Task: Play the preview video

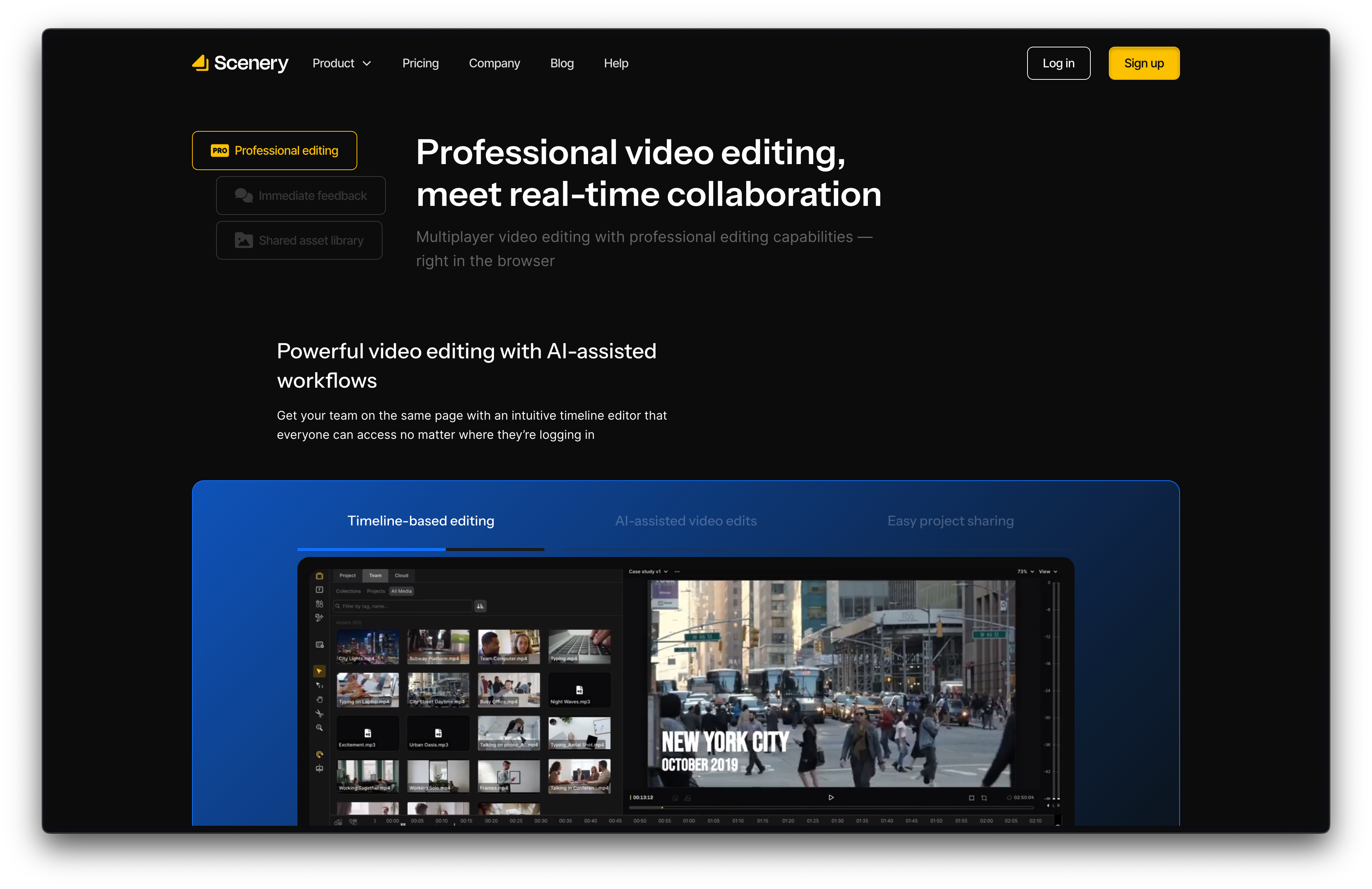Action: click(x=831, y=798)
